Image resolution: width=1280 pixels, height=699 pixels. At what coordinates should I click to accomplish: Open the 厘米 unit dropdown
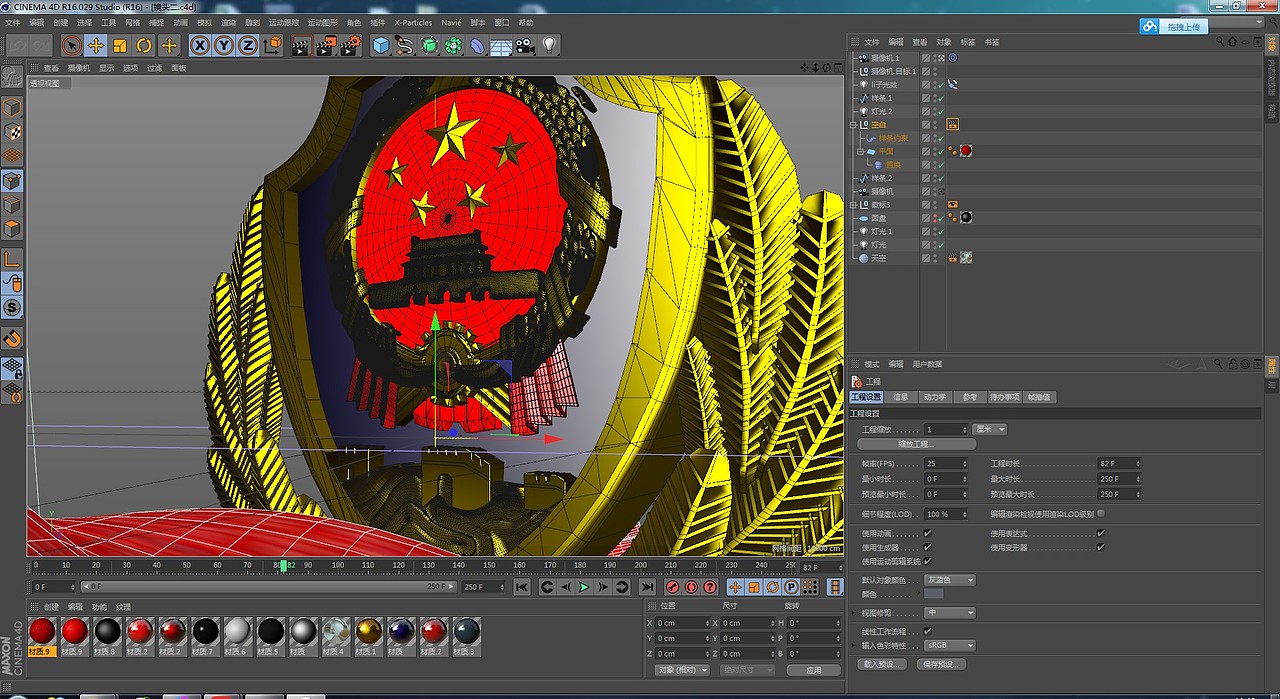(x=989, y=429)
